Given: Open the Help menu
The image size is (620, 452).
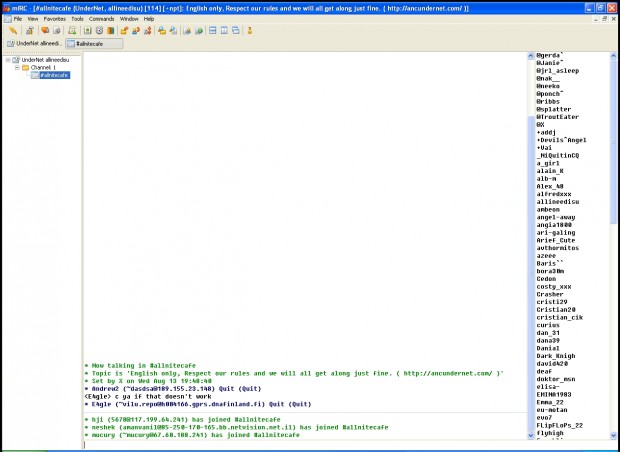Looking at the screenshot, I should [x=149, y=19].
